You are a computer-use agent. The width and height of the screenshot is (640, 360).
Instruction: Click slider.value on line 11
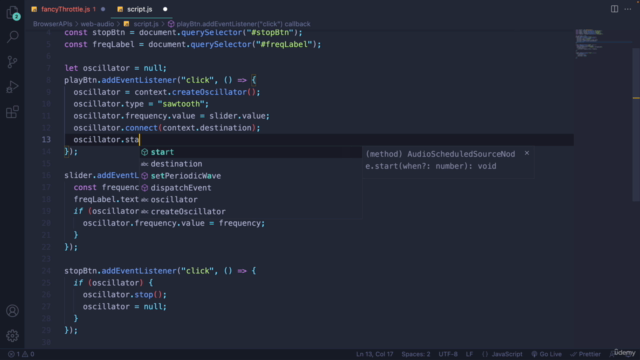(x=238, y=116)
